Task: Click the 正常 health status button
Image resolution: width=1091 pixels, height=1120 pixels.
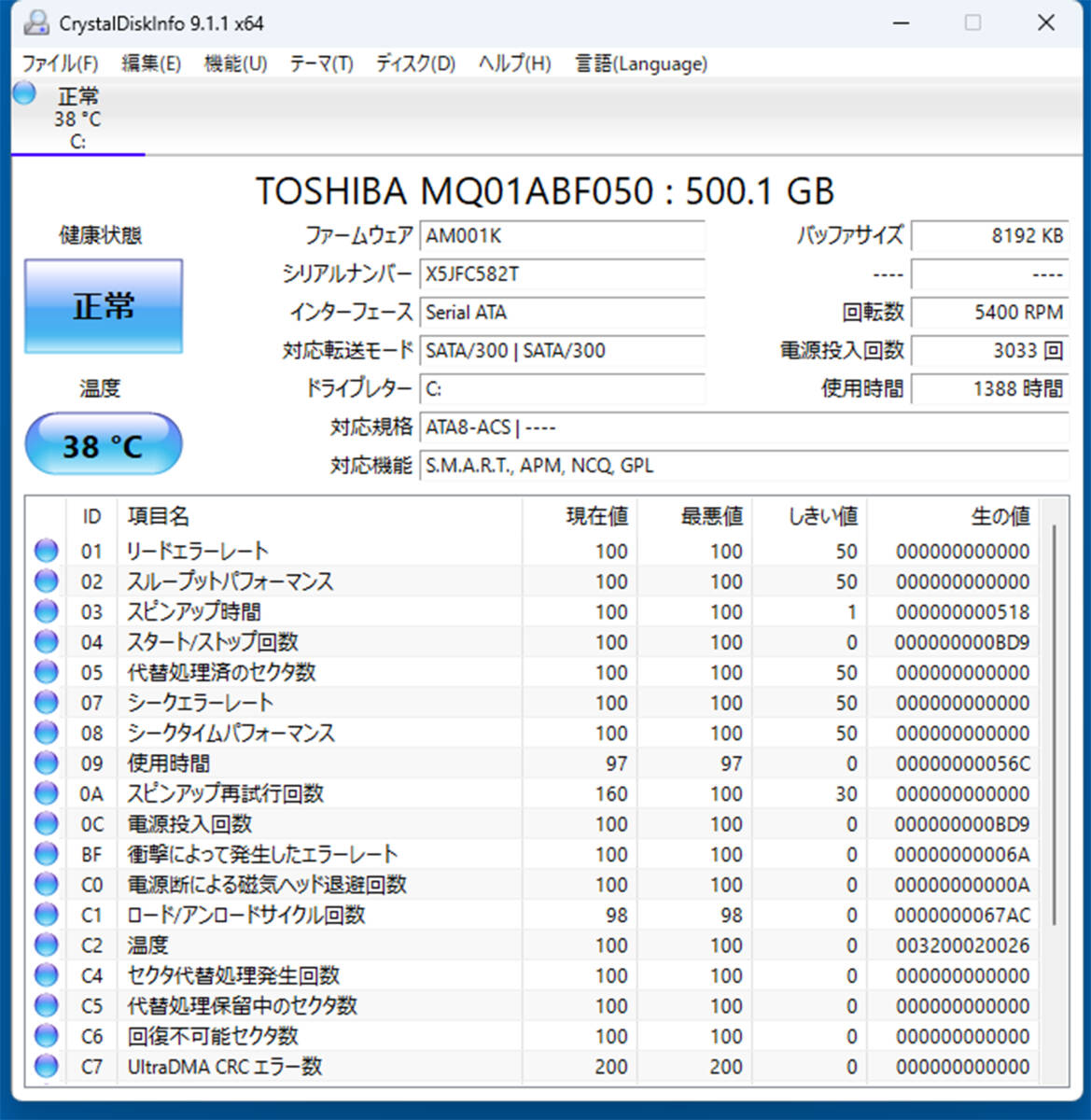Action: pos(104,306)
